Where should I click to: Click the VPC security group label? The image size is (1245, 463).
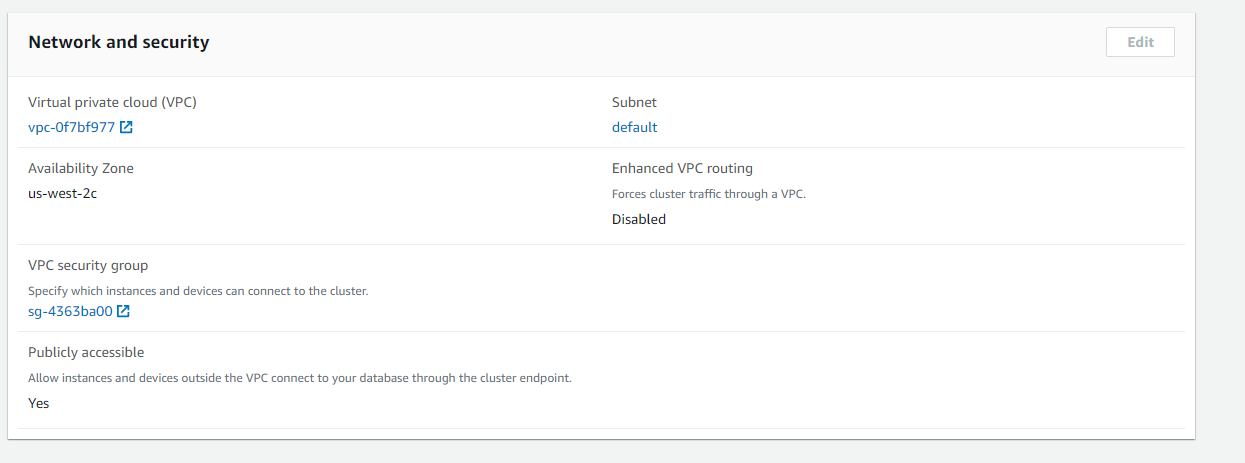(88, 265)
